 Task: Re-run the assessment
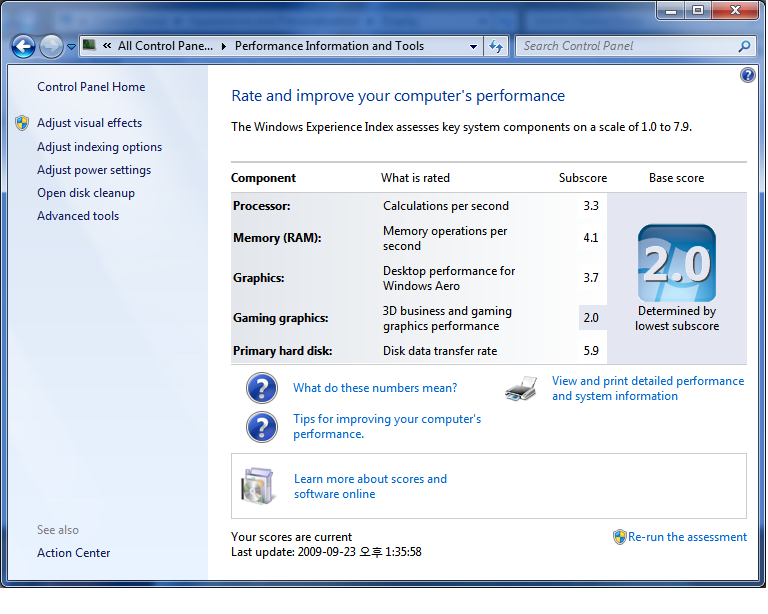687,537
